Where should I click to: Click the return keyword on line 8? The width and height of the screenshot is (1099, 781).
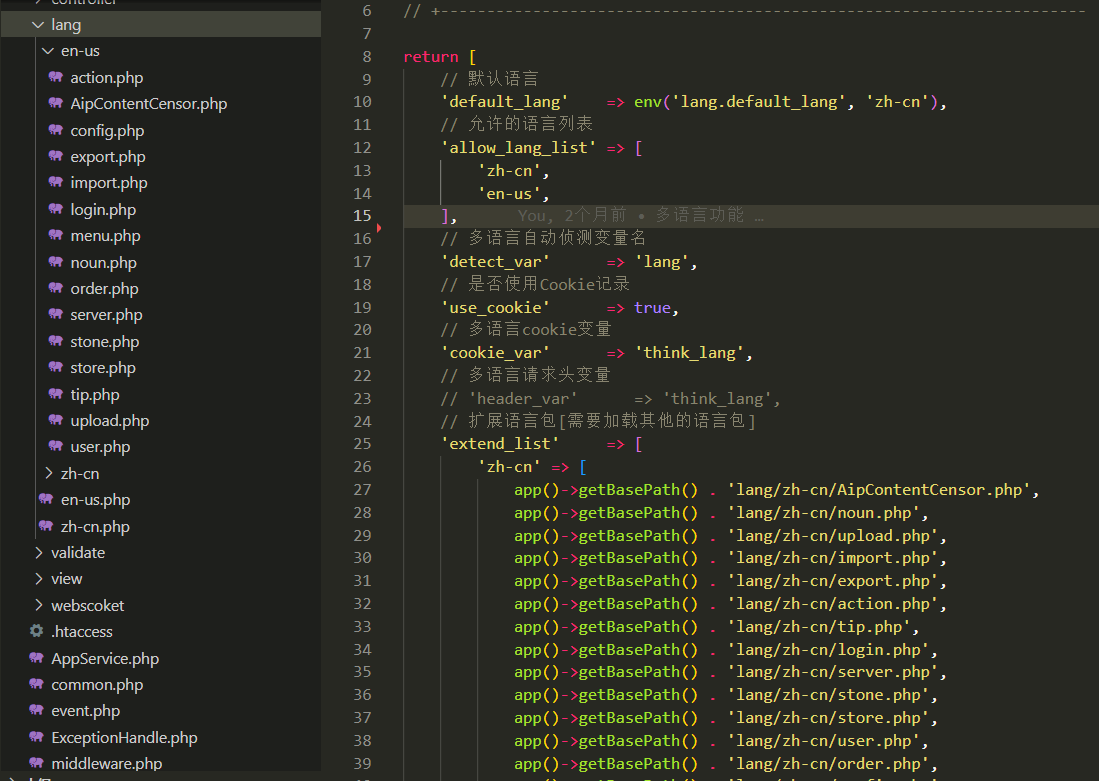[x=431, y=57]
